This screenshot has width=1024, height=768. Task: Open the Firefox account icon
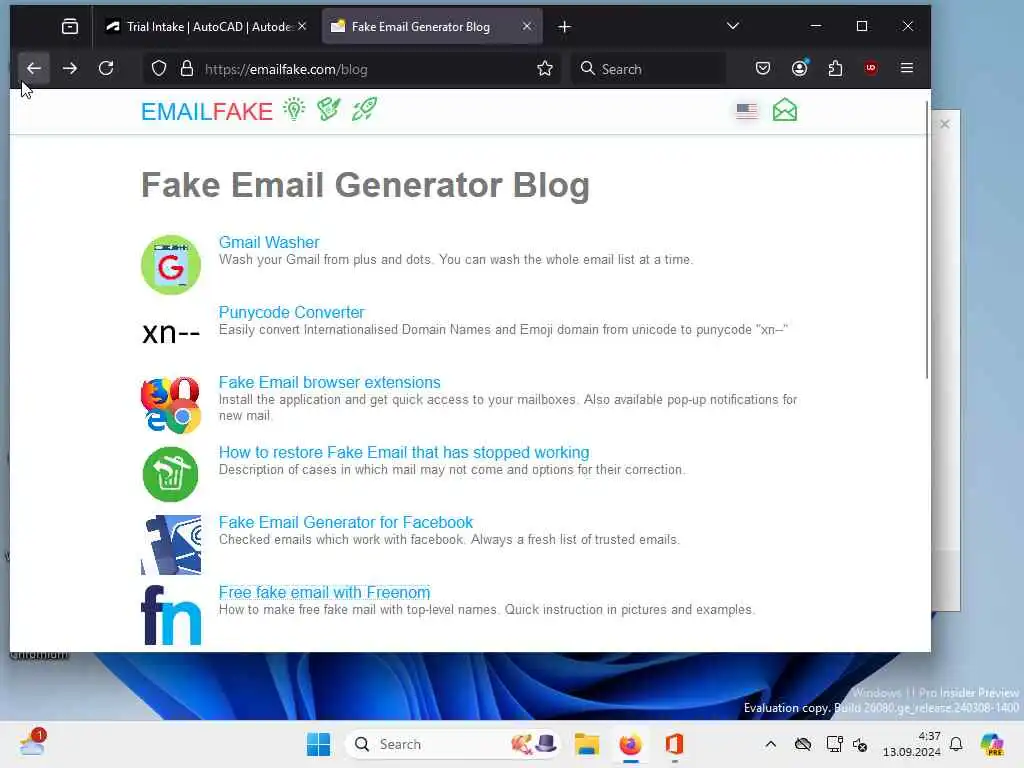pos(799,69)
